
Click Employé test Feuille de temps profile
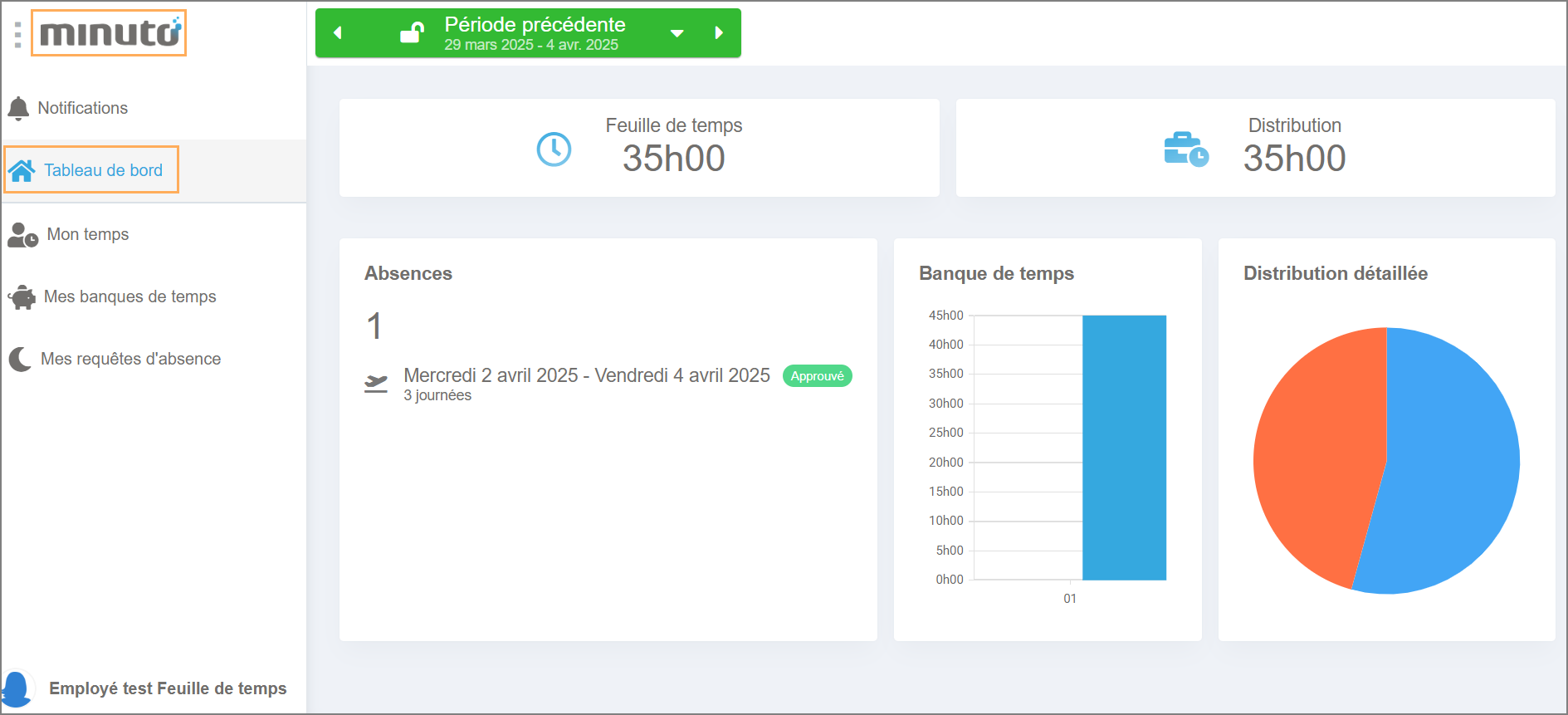click(x=168, y=688)
